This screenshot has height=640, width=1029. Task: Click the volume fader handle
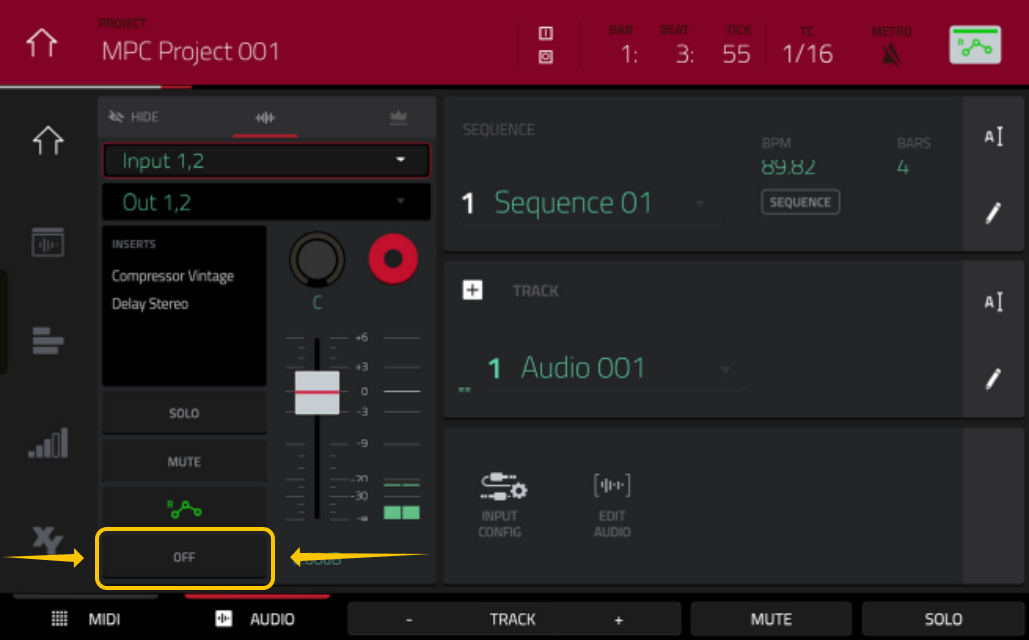pyautogui.click(x=317, y=393)
